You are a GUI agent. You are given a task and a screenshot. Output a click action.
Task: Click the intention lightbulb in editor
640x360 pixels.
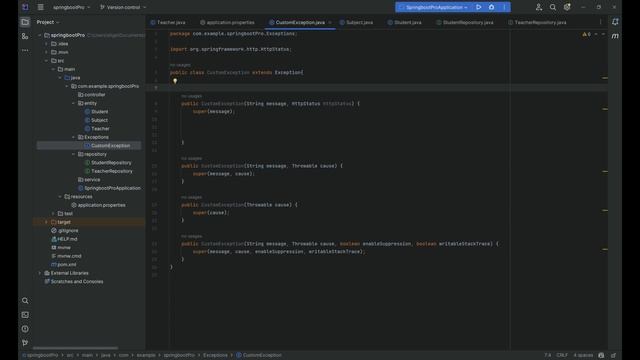(175, 81)
